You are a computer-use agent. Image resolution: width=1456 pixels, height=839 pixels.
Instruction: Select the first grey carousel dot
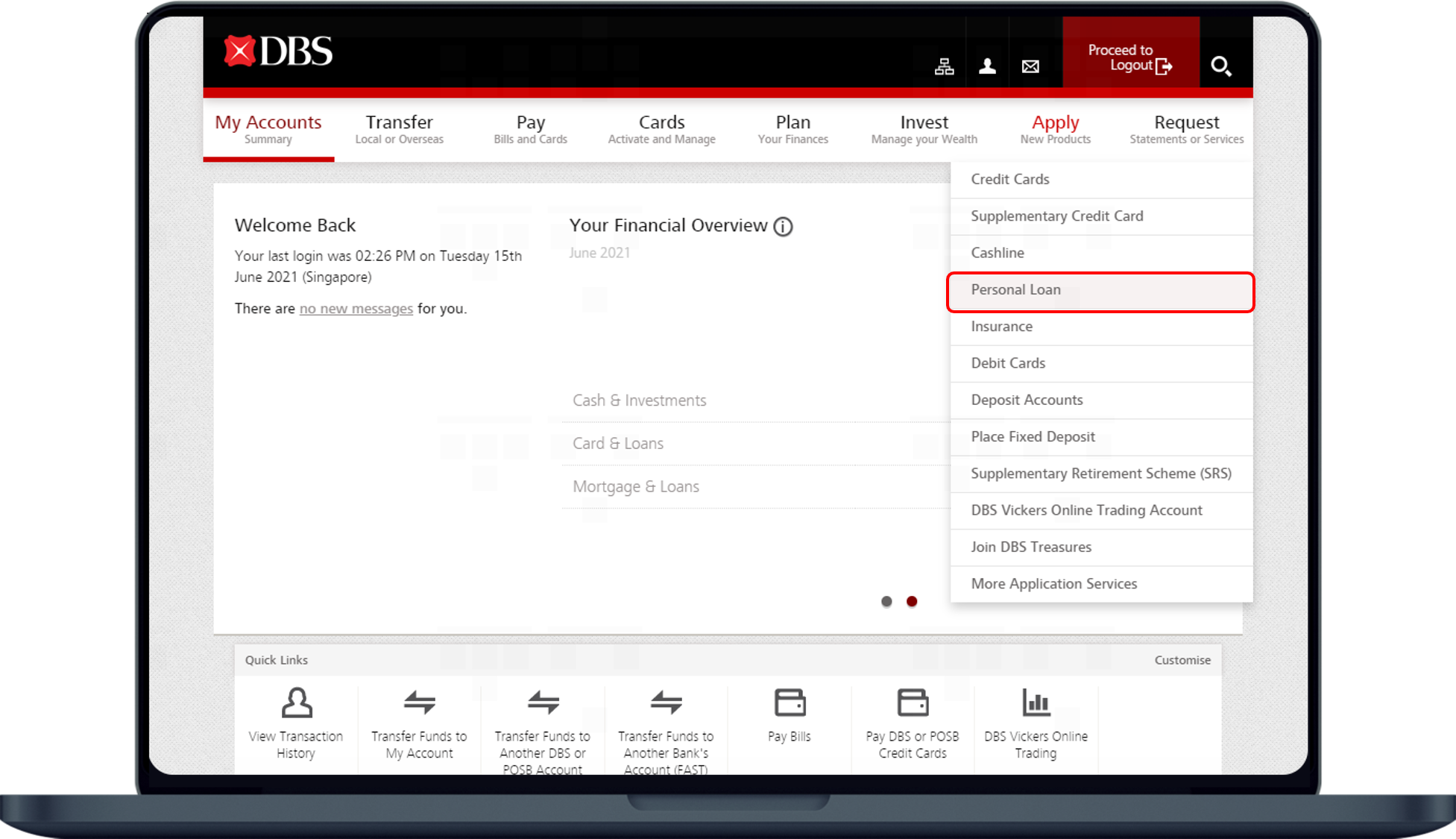click(886, 601)
